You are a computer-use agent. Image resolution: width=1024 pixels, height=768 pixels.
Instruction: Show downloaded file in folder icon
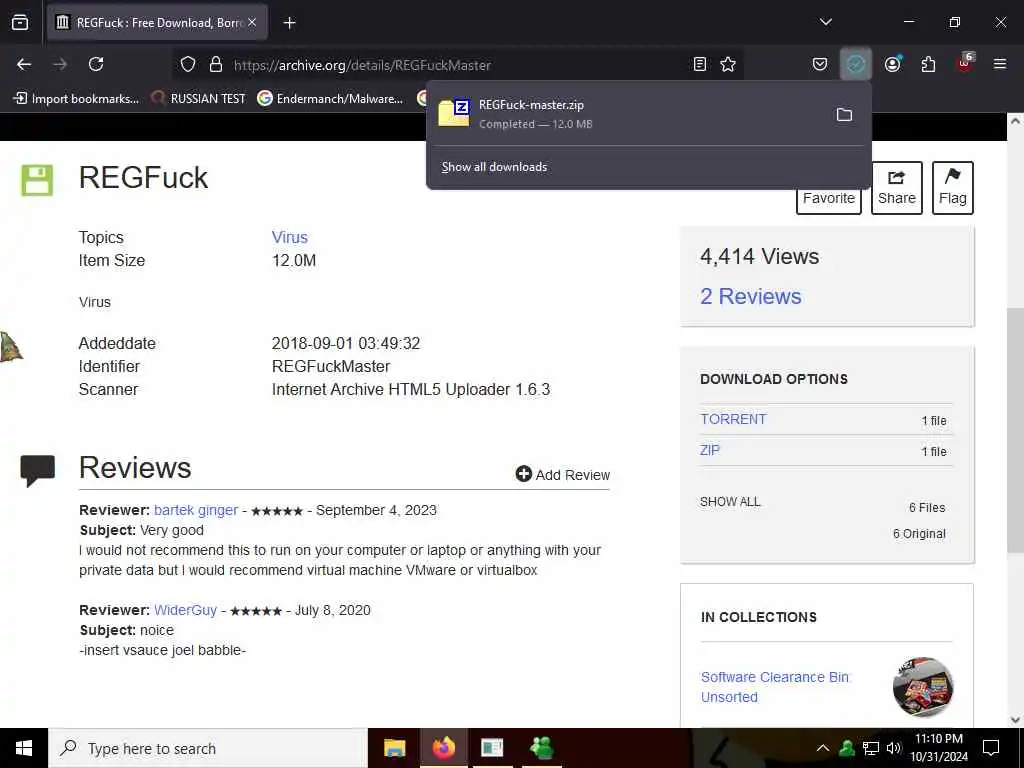844,115
